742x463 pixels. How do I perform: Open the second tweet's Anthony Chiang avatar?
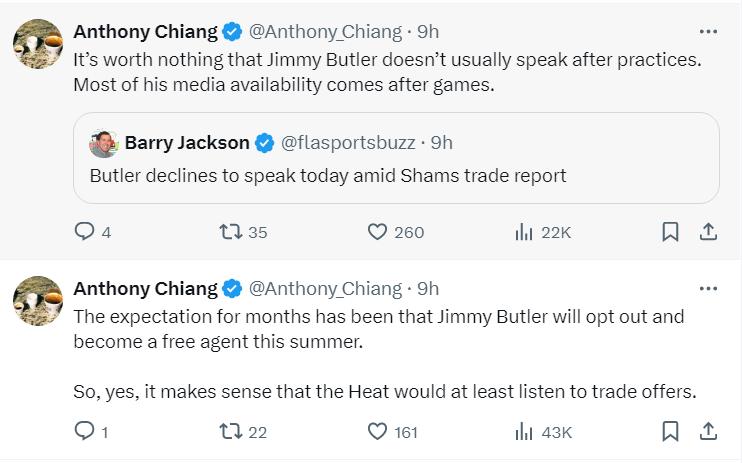(x=38, y=302)
